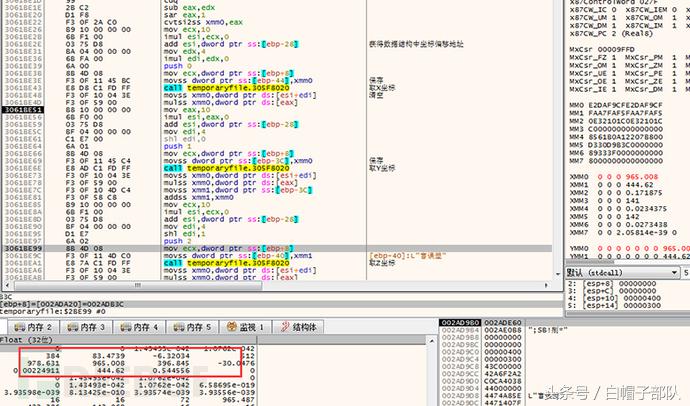Click the 获得数据结构中坐标偏移地址 comment

point(416,44)
